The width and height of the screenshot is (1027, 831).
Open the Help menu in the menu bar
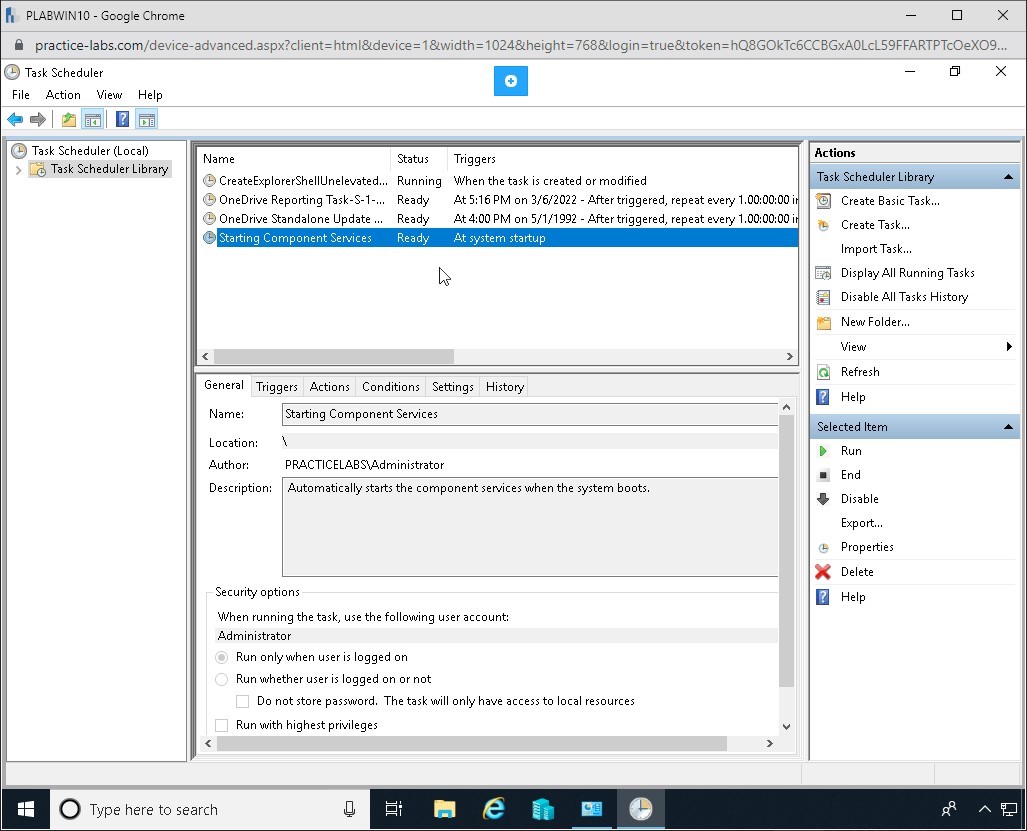(150, 95)
